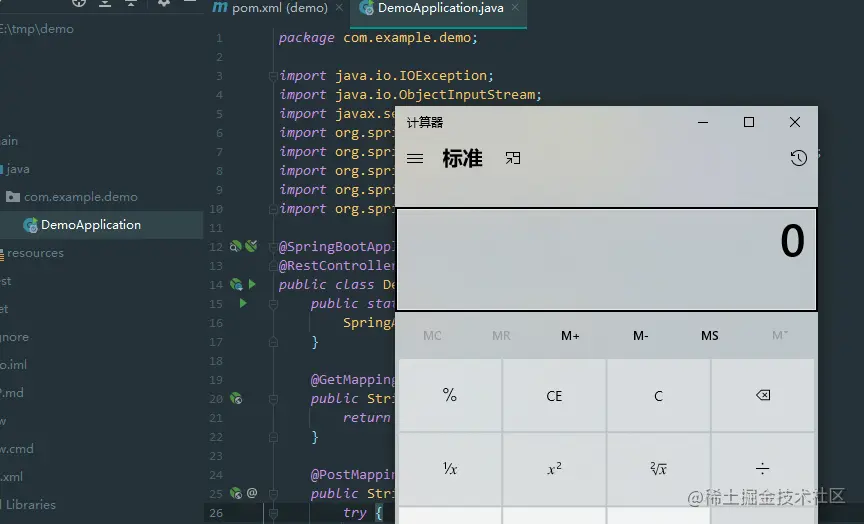Open project panel settings gear icon
Viewport: 864px width, 524px height.
coord(163,3)
